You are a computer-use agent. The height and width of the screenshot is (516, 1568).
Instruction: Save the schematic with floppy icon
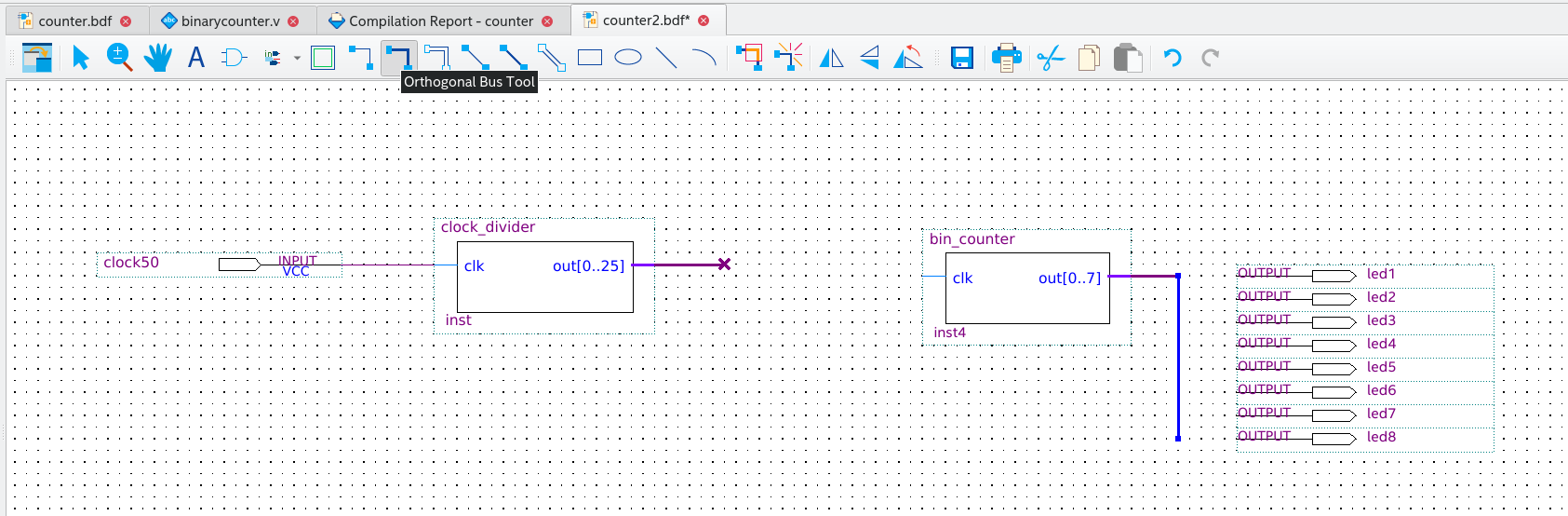962,58
